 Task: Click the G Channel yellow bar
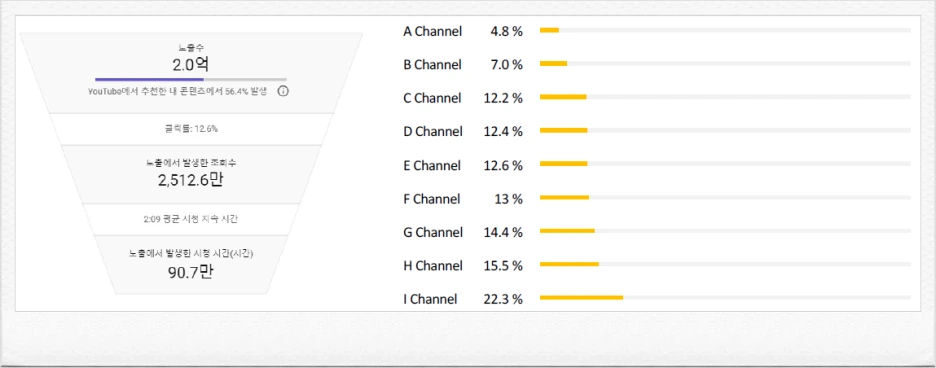568,231
